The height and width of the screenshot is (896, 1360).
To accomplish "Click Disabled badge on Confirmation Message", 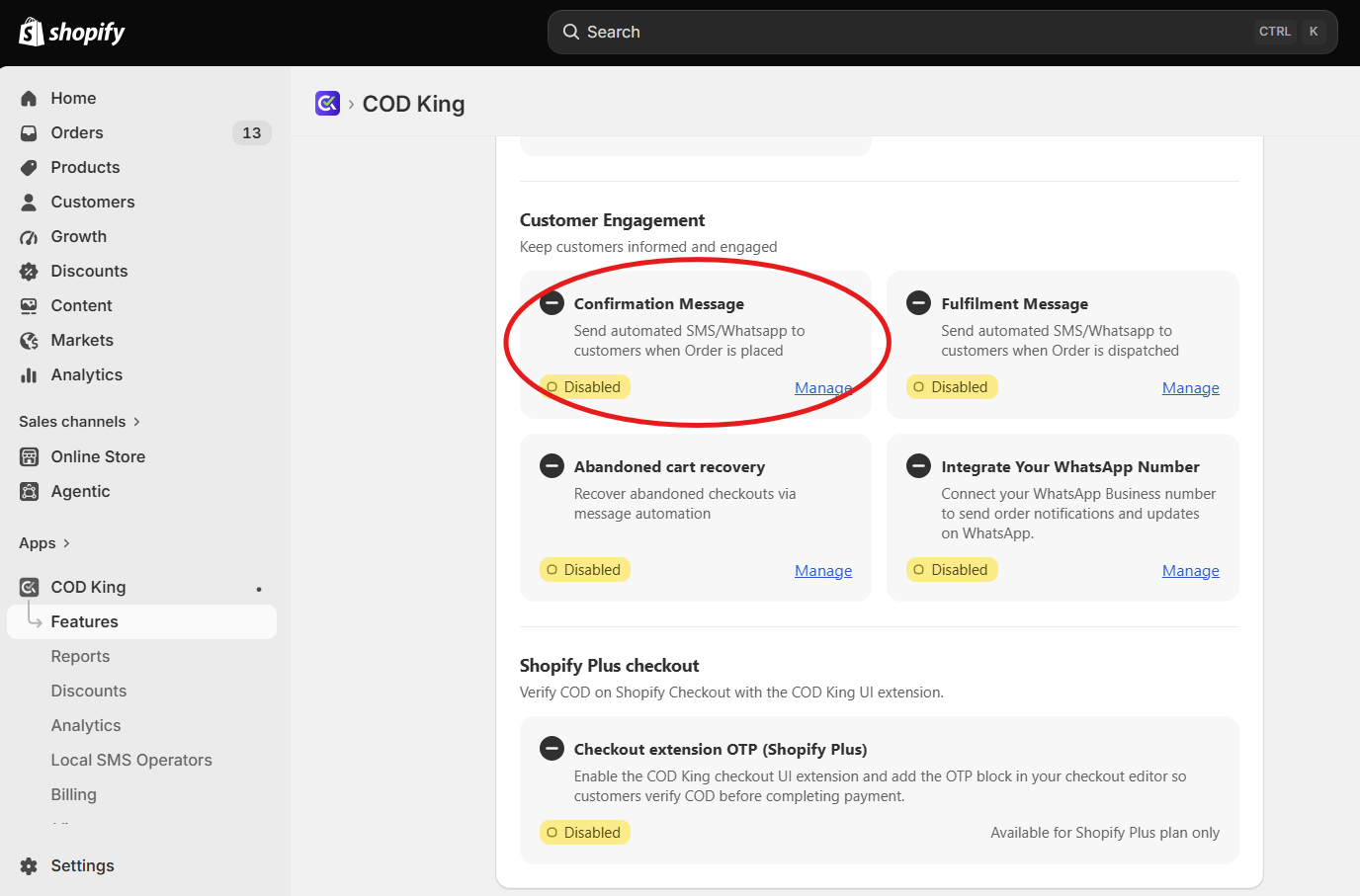I will click(585, 387).
